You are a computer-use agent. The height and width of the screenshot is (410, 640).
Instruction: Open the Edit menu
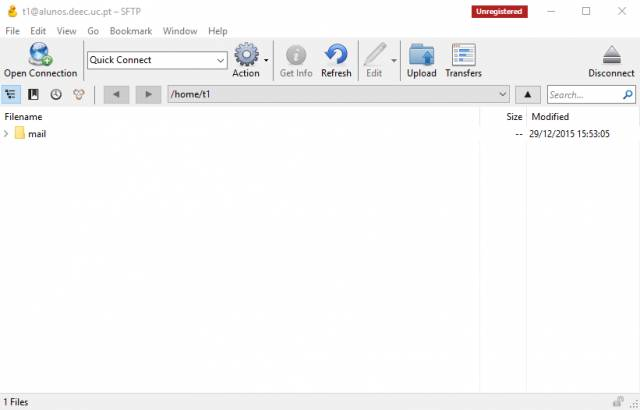[x=38, y=31]
